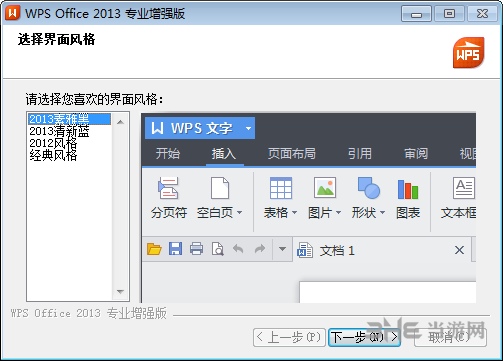The image size is (503, 361).
Task: Open the 引用 ribbon tab
Action: coord(360,154)
